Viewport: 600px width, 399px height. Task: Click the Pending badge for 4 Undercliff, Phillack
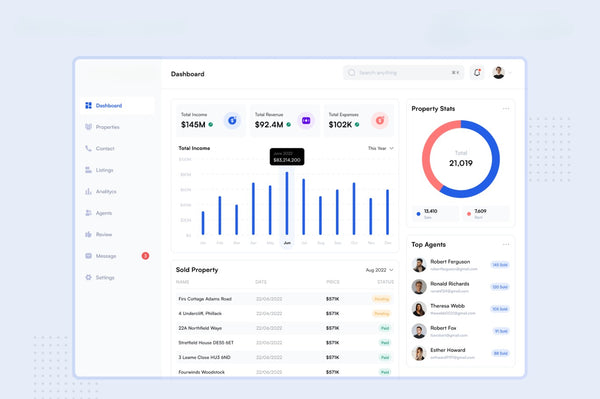[x=381, y=313]
